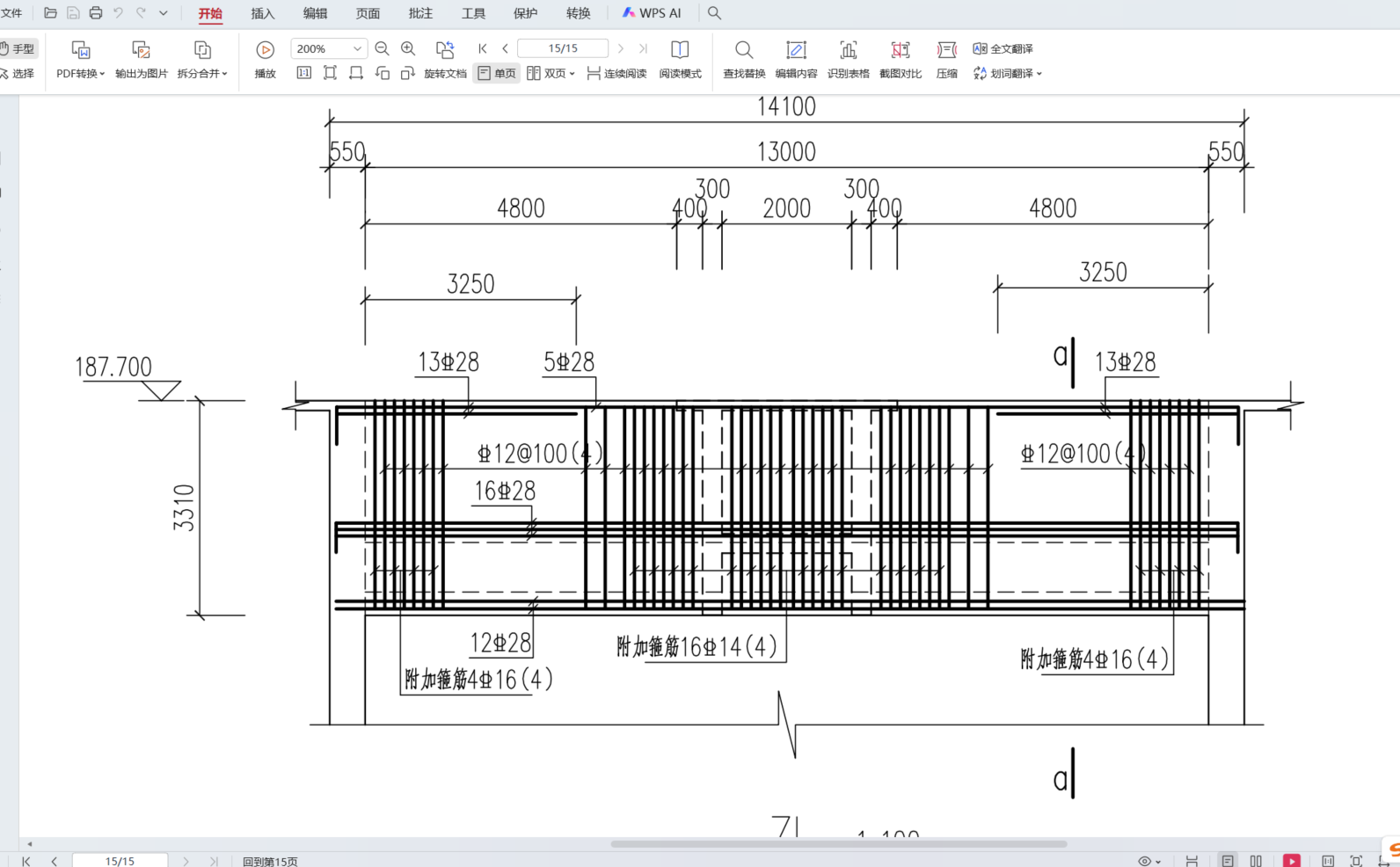Click the undo arrow icon
The height and width of the screenshot is (867, 1400).
118,13
